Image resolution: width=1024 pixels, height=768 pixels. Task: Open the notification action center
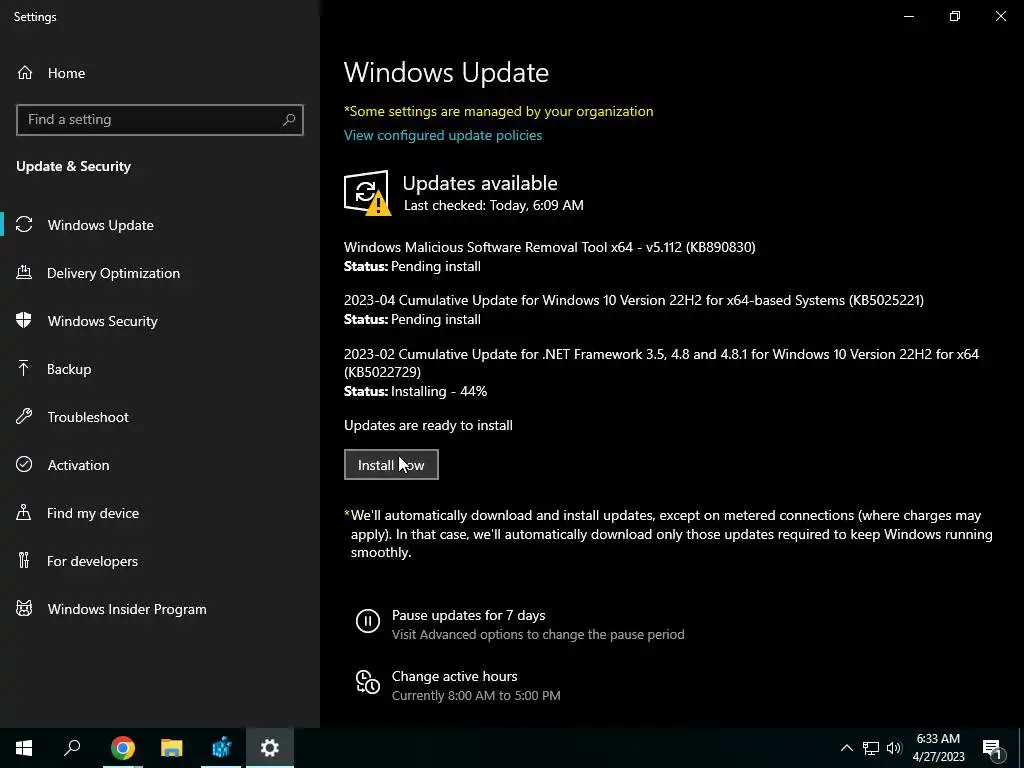(x=991, y=749)
